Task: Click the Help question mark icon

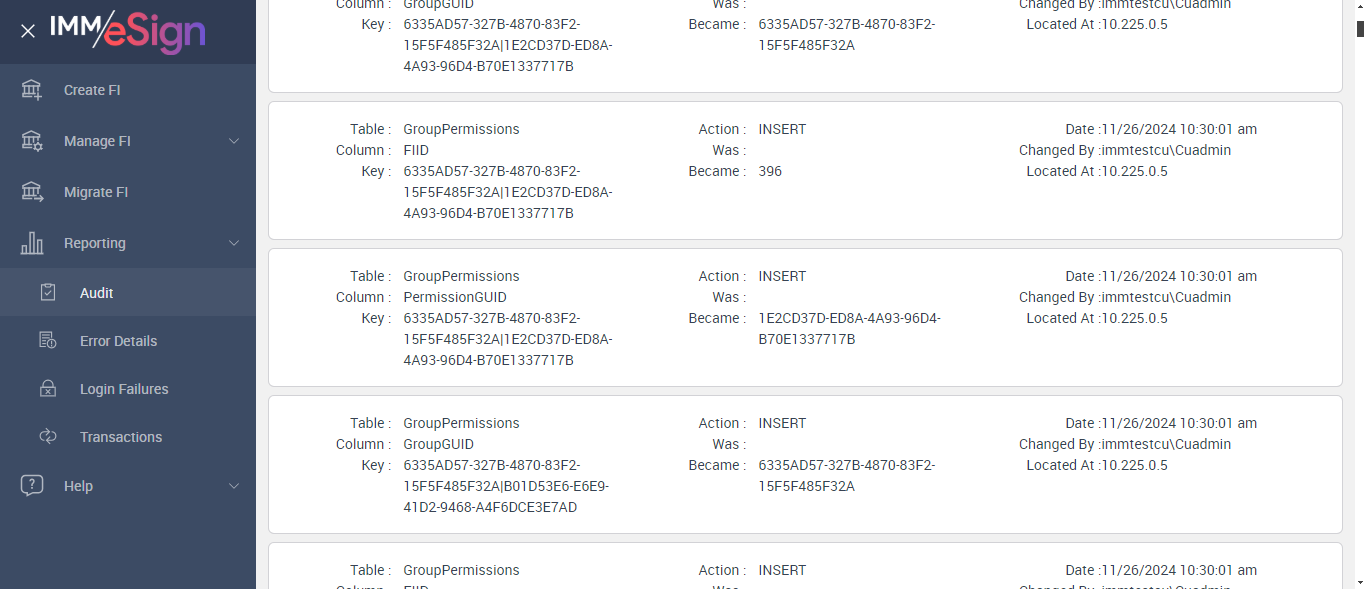Action: pyautogui.click(x=32, y=486)
